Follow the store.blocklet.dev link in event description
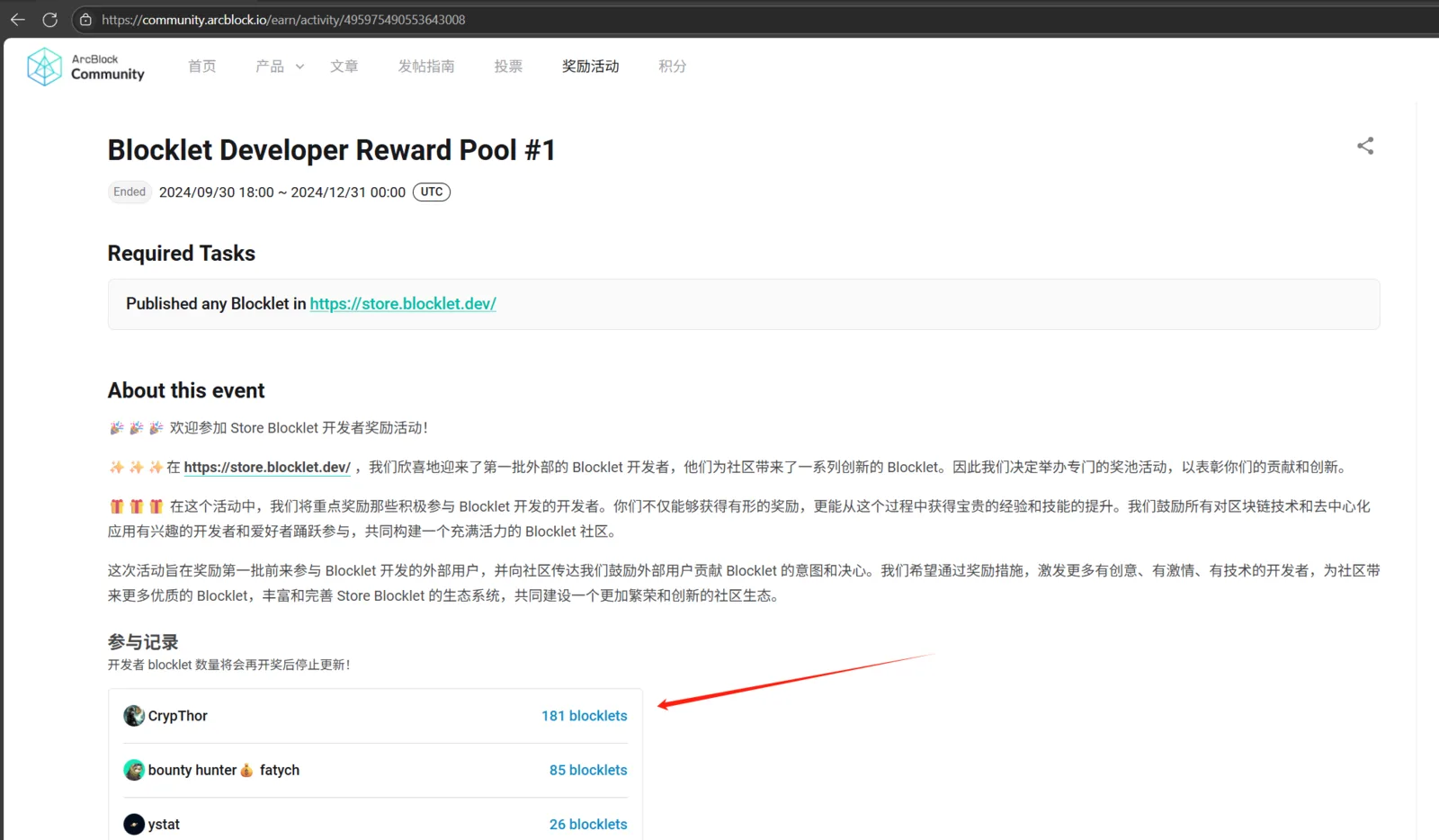Image resolution: width=1439 pixels, height=840 pixels. point(267,468)
